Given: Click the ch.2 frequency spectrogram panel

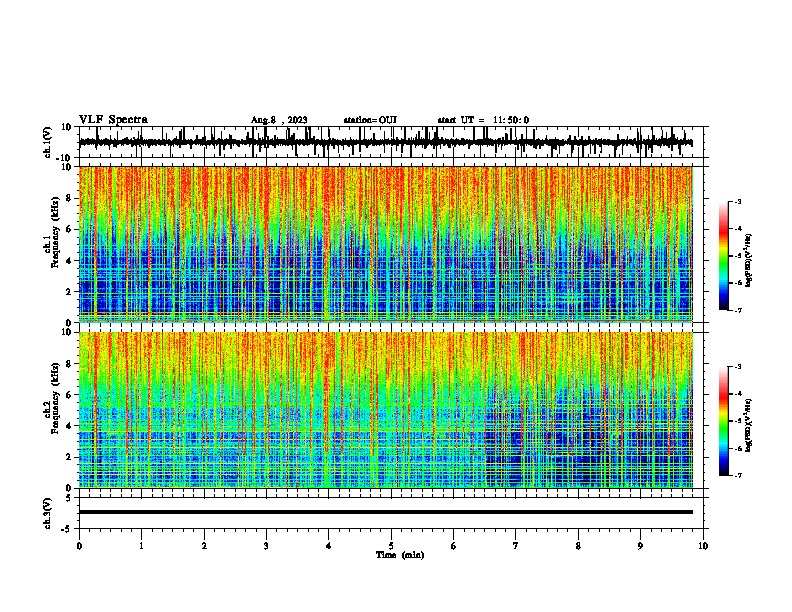Looking at the screenshot, I should [385, 410].
